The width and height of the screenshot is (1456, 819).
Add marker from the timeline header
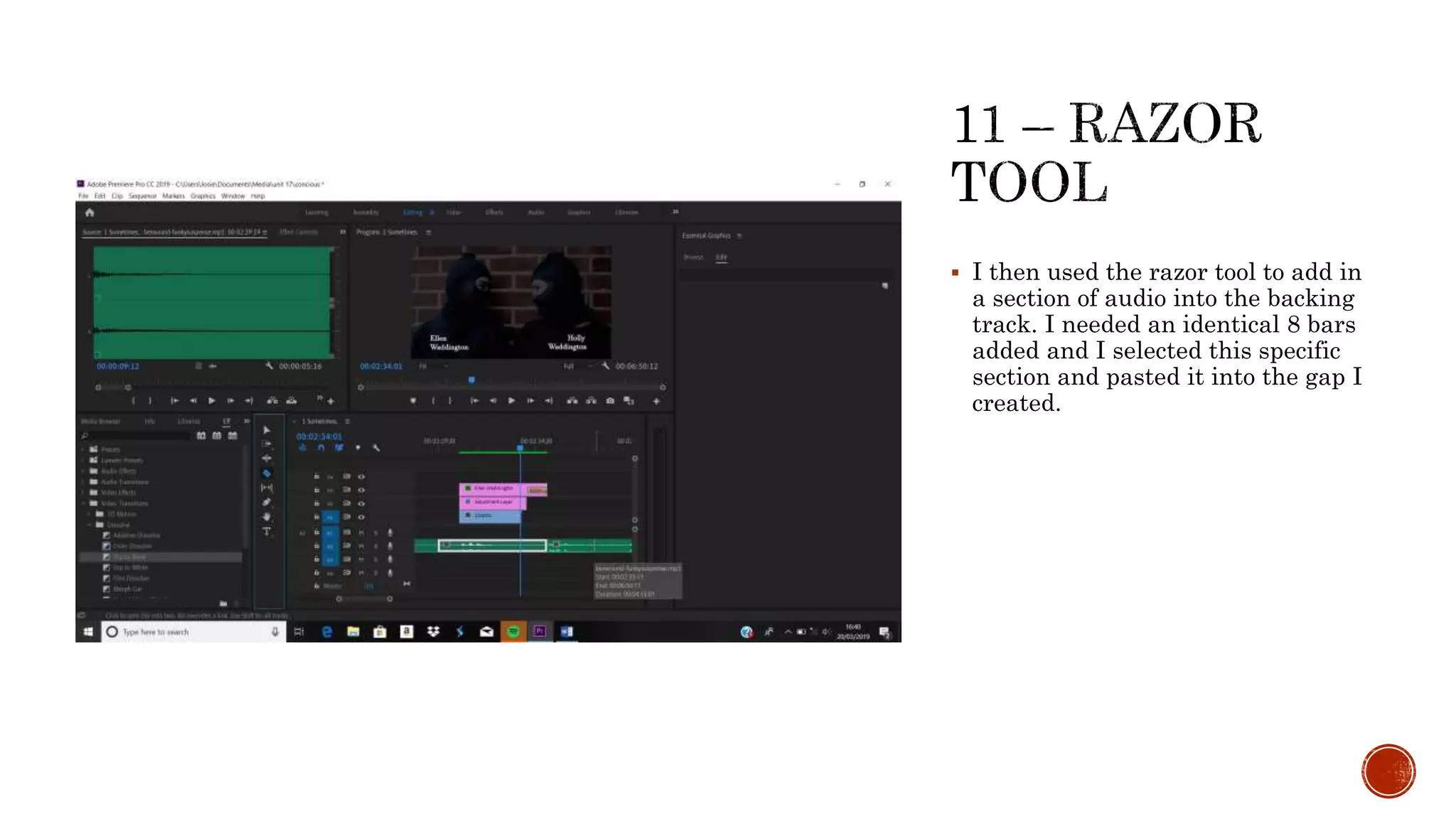click(358, 448)
